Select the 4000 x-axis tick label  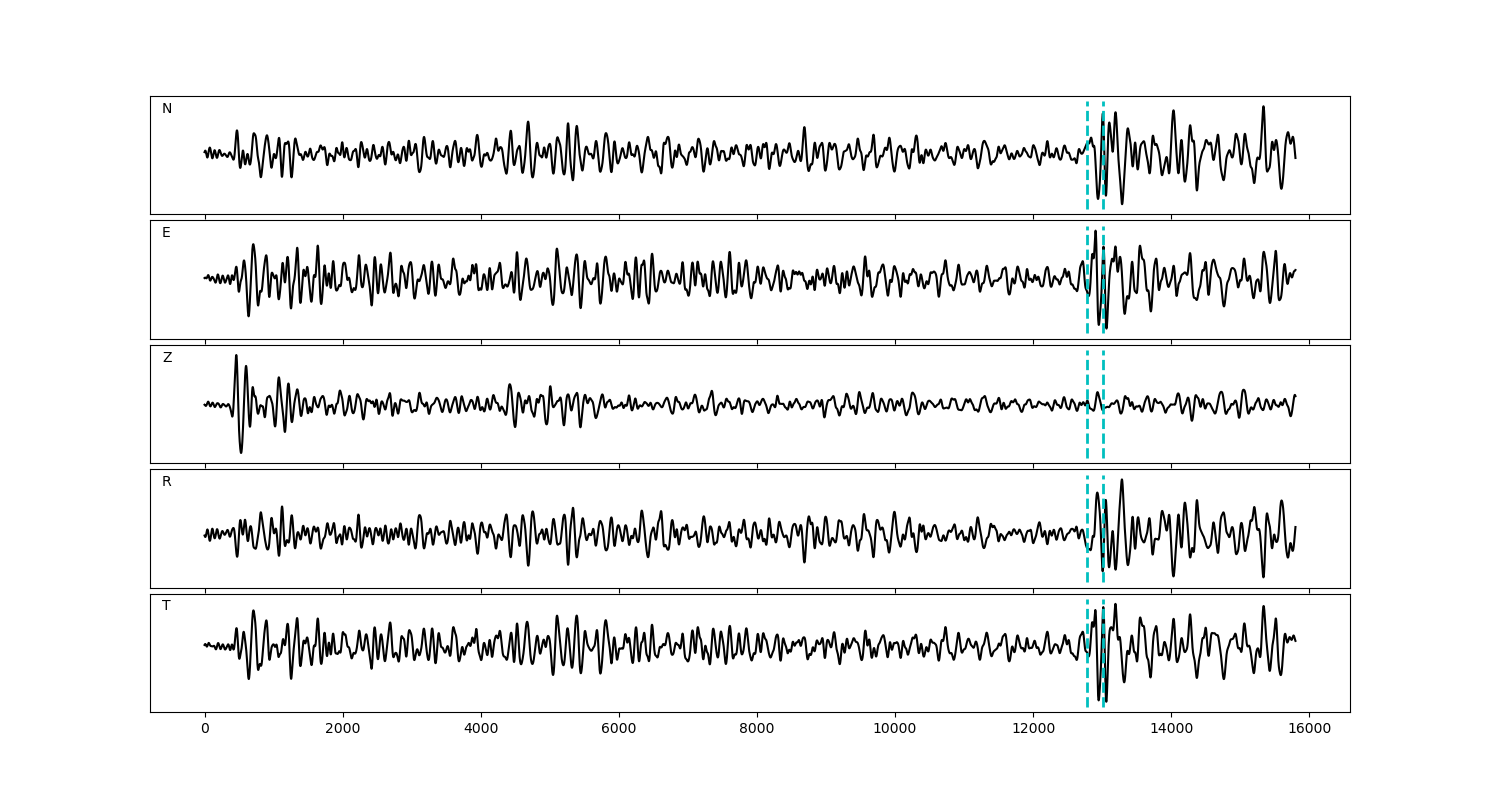click(481, 730)
